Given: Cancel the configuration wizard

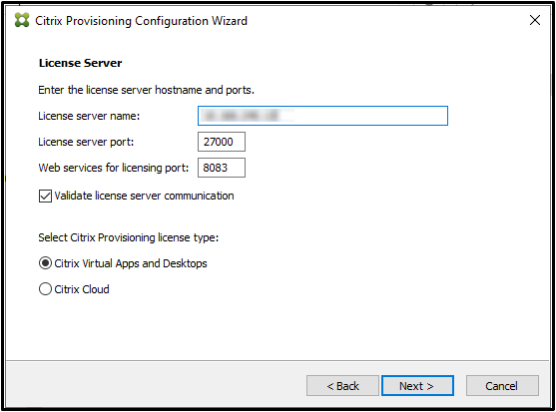Looking at the screenshot, I should coord(502,385).
